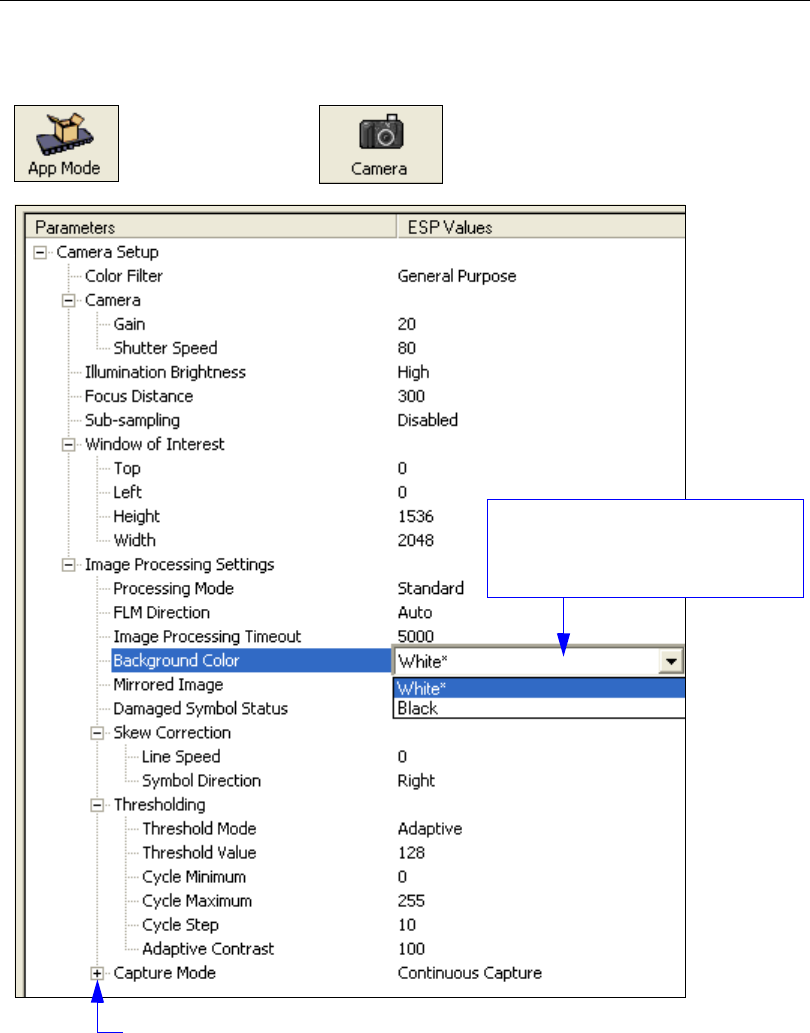Click the Standard processing mode value
Screen dimensions: 810x1033
point(431,588)
